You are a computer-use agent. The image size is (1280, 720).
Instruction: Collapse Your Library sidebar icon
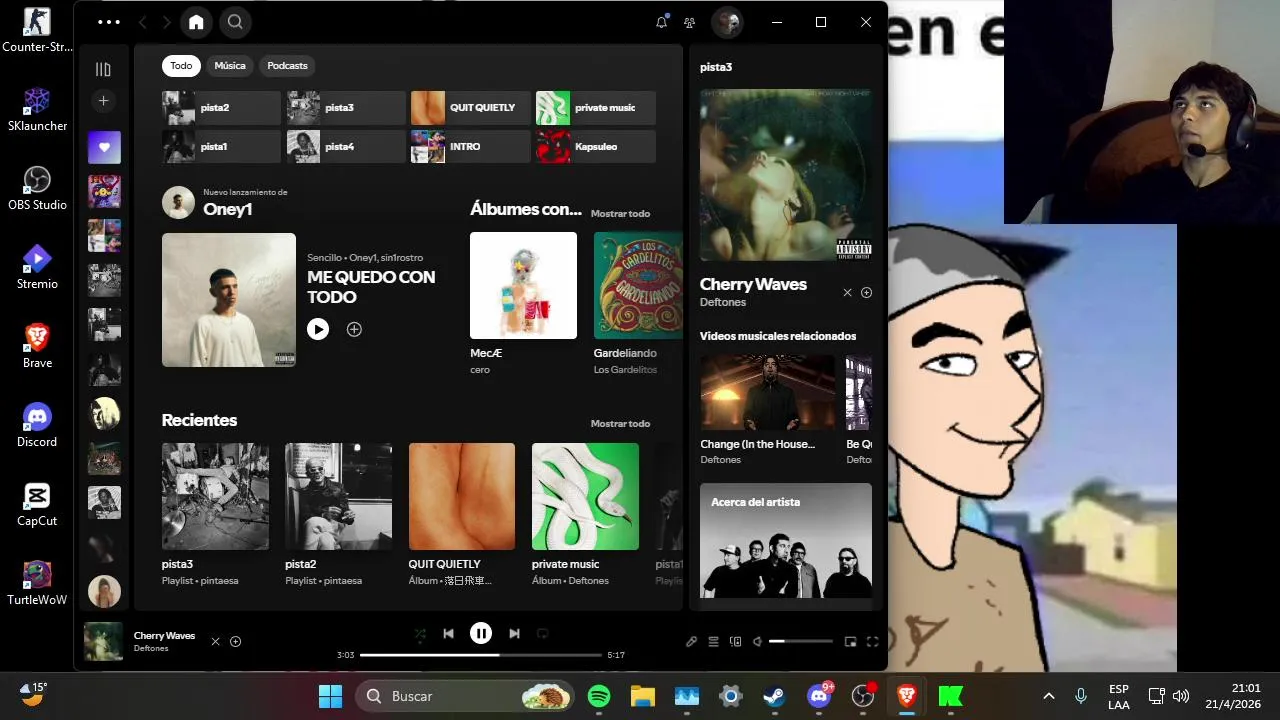coord(103,69)
